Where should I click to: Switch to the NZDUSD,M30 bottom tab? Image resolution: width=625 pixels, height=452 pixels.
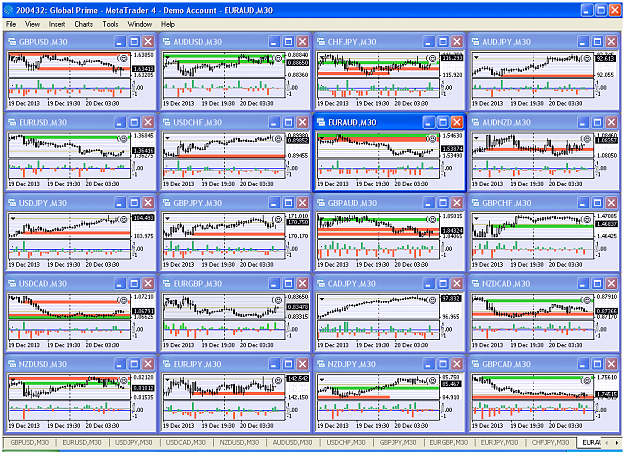[x=239, y=442]
